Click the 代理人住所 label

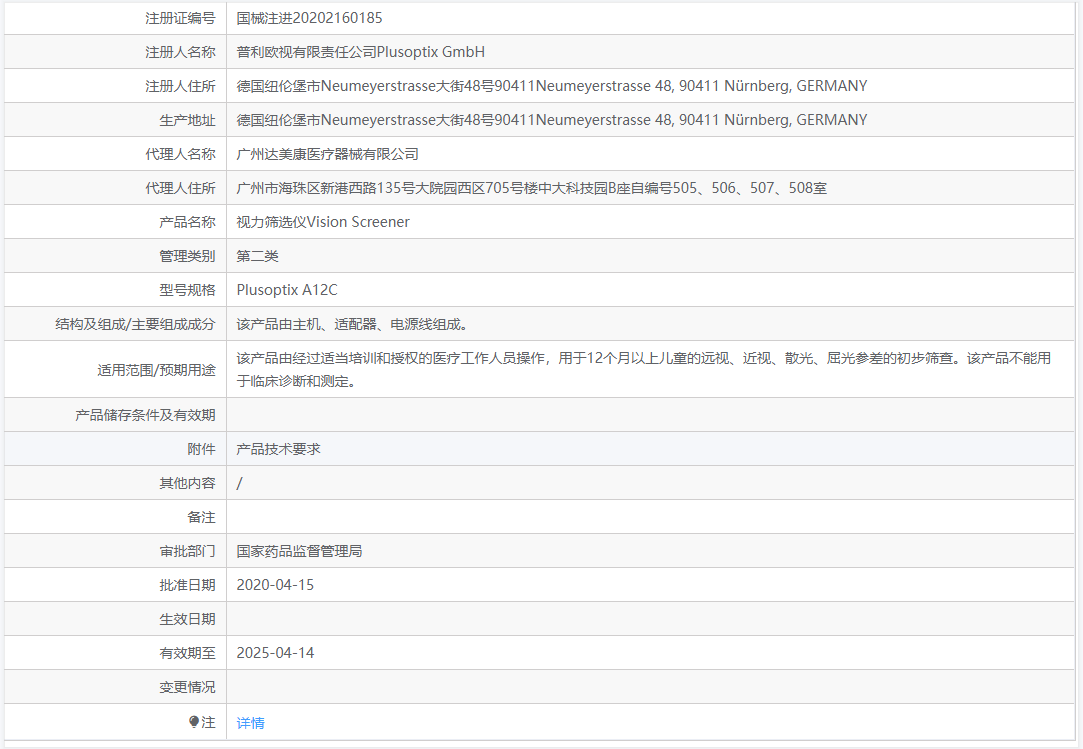[180, 188]
